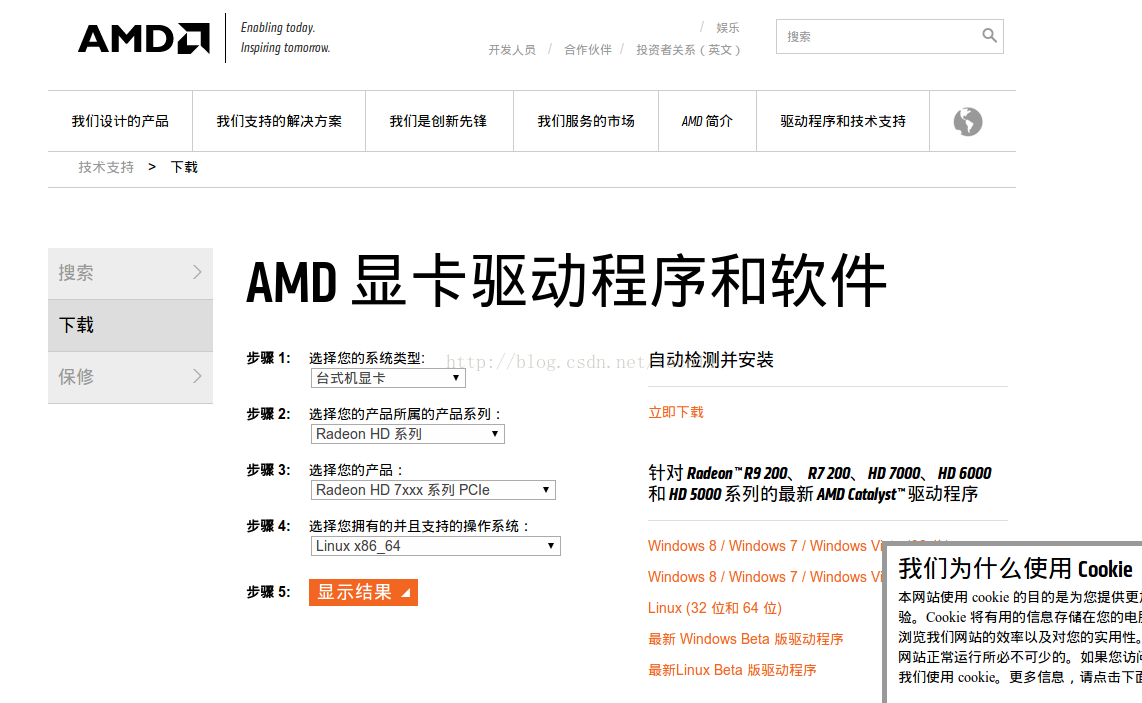Open the 娱乐 top link
Image resolution: width=1142 pixels, height=703 pixels.
[727, 28]
